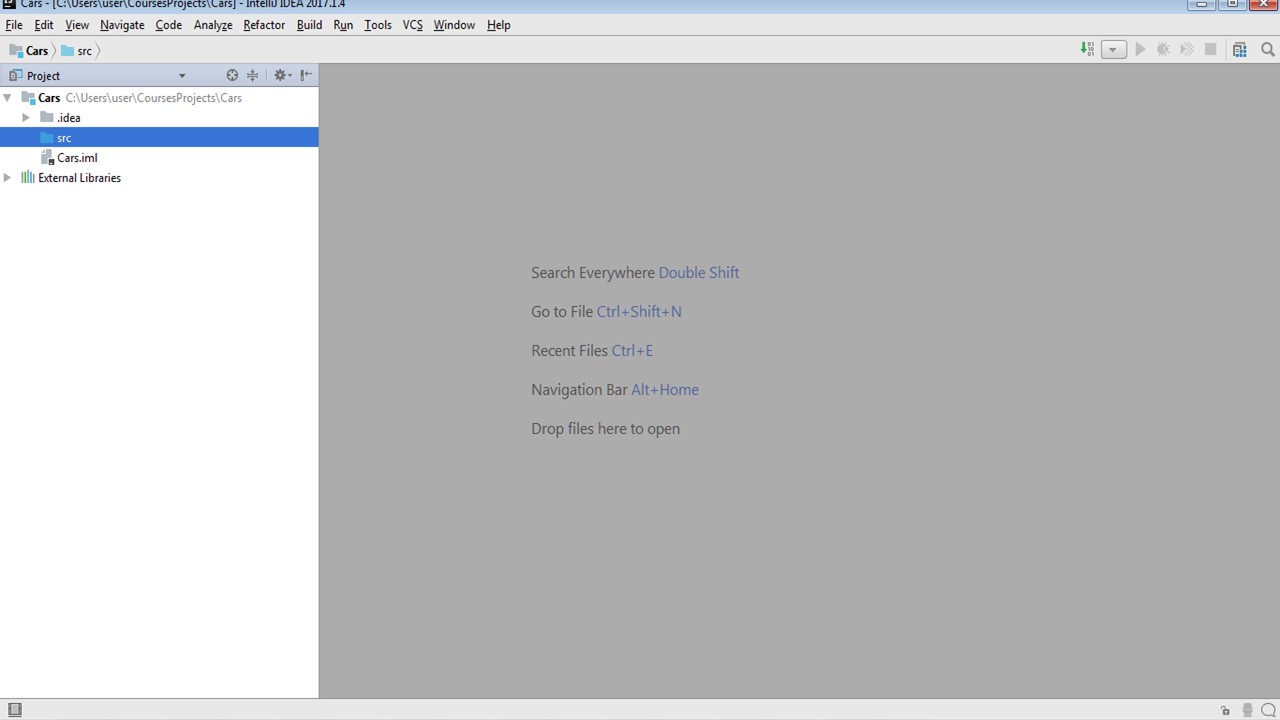Viewport: 1280px width, 720px height.
Task: Collapse the Cars project root node
Action: pyautogui.click(x=8, y=98)
